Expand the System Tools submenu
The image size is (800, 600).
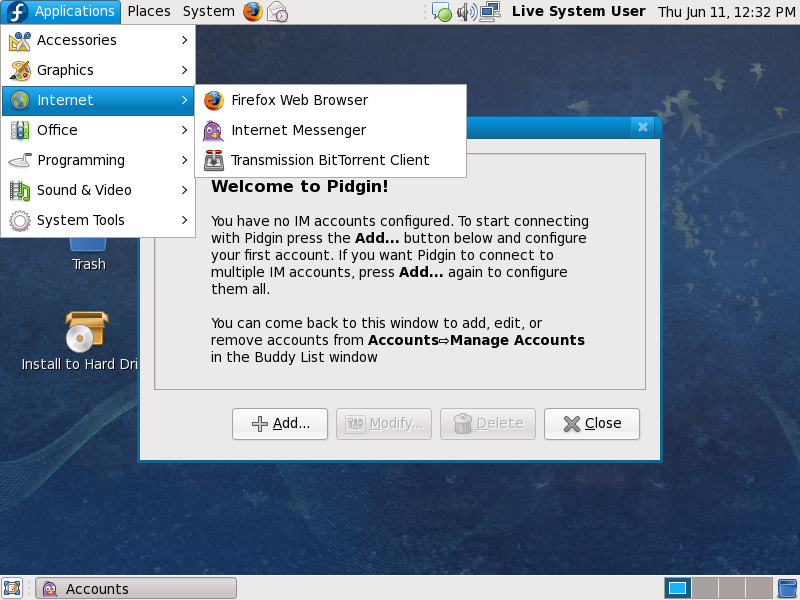click(x=98, y=220)
